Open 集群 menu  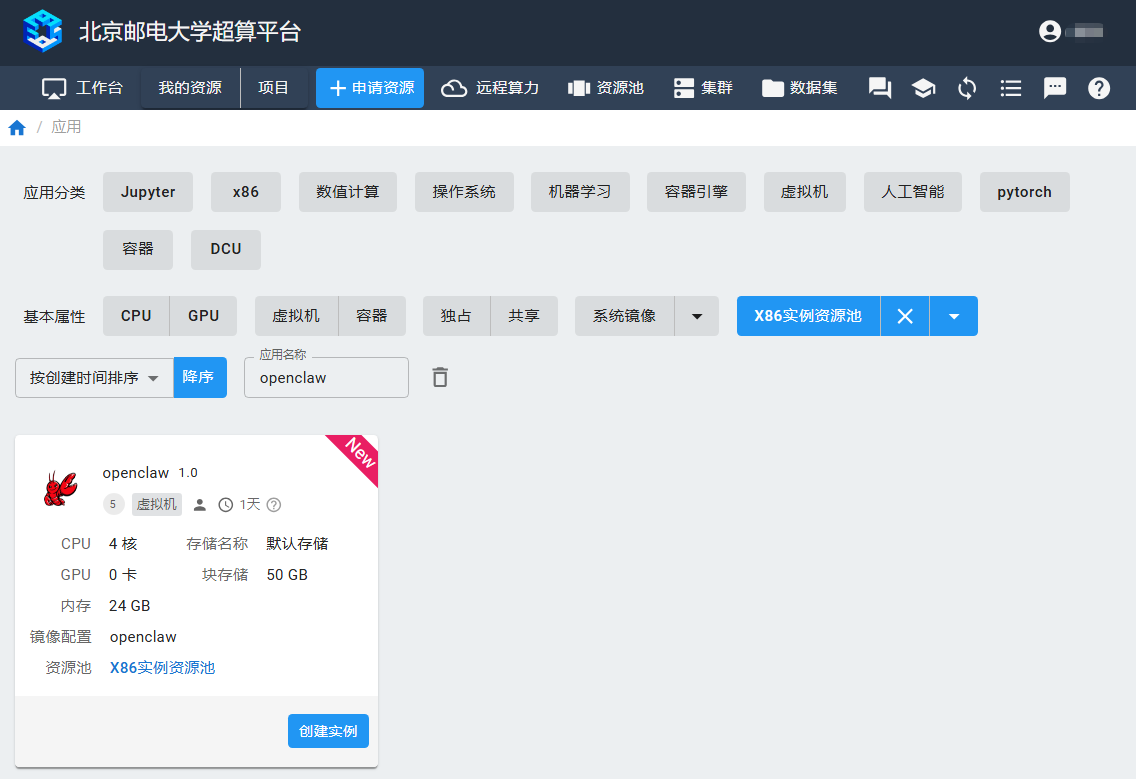[703, 88]
